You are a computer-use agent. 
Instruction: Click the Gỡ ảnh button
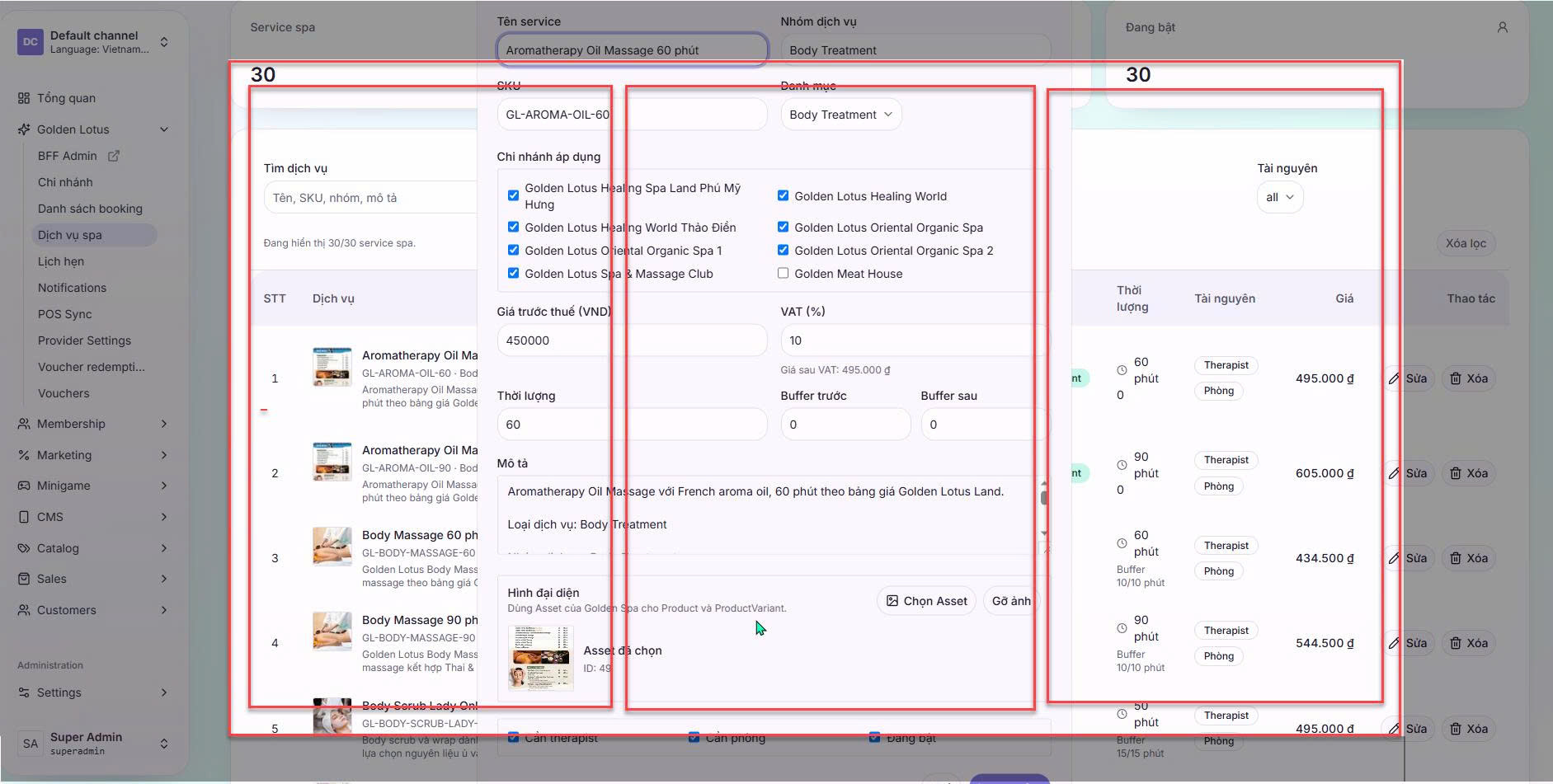(x=1011, y=601)
